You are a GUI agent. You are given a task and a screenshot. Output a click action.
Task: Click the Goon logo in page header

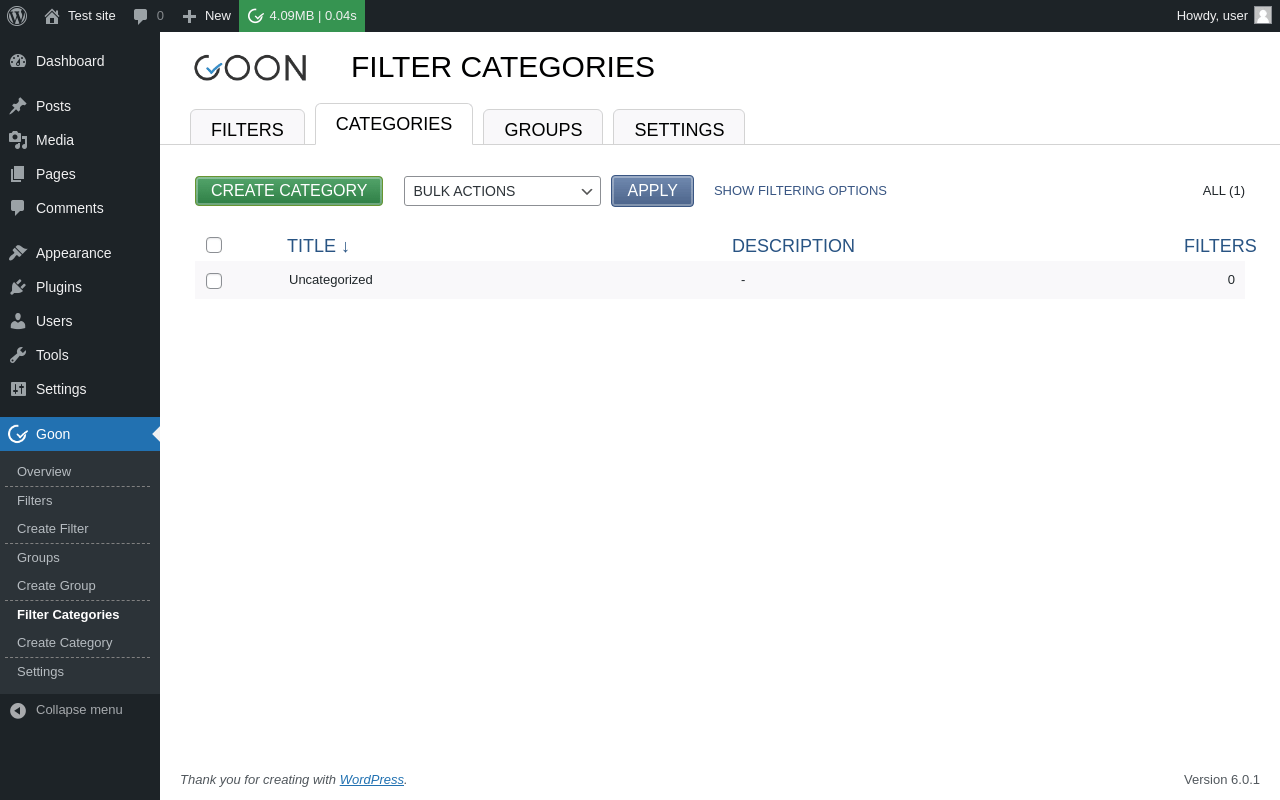(250, 68)
